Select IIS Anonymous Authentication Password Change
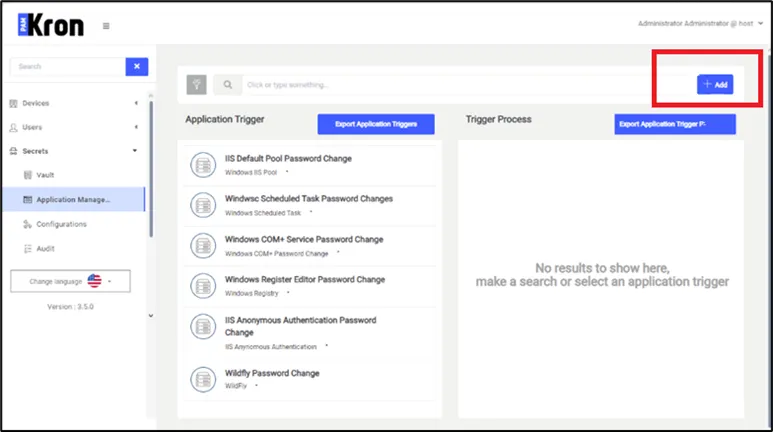Viewport: 773px width, 432px height. (x=310, y=333)
